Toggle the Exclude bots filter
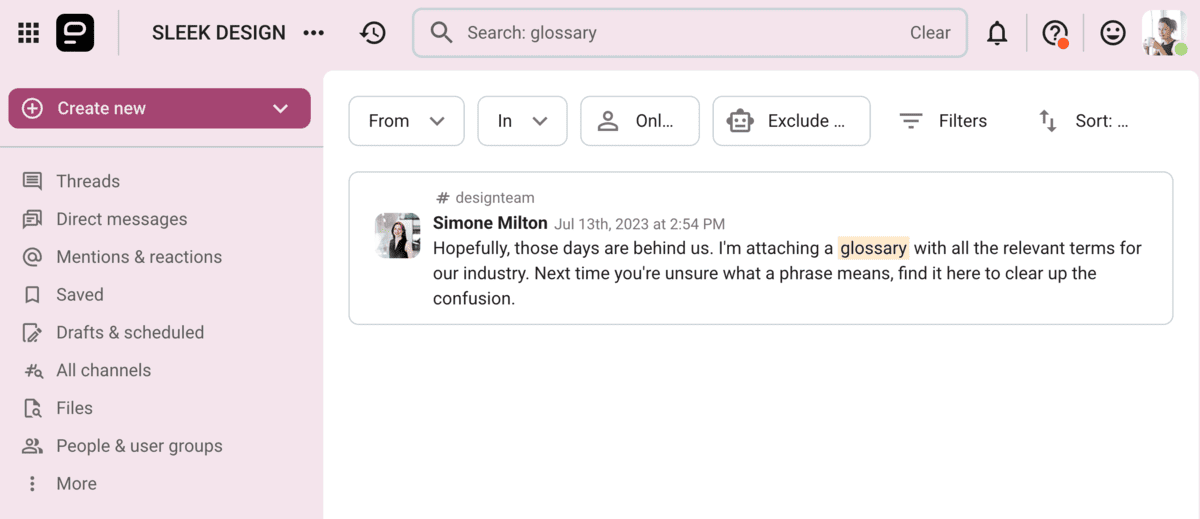The height and width of the screenshot is (519, 1200). pos(791,121)
